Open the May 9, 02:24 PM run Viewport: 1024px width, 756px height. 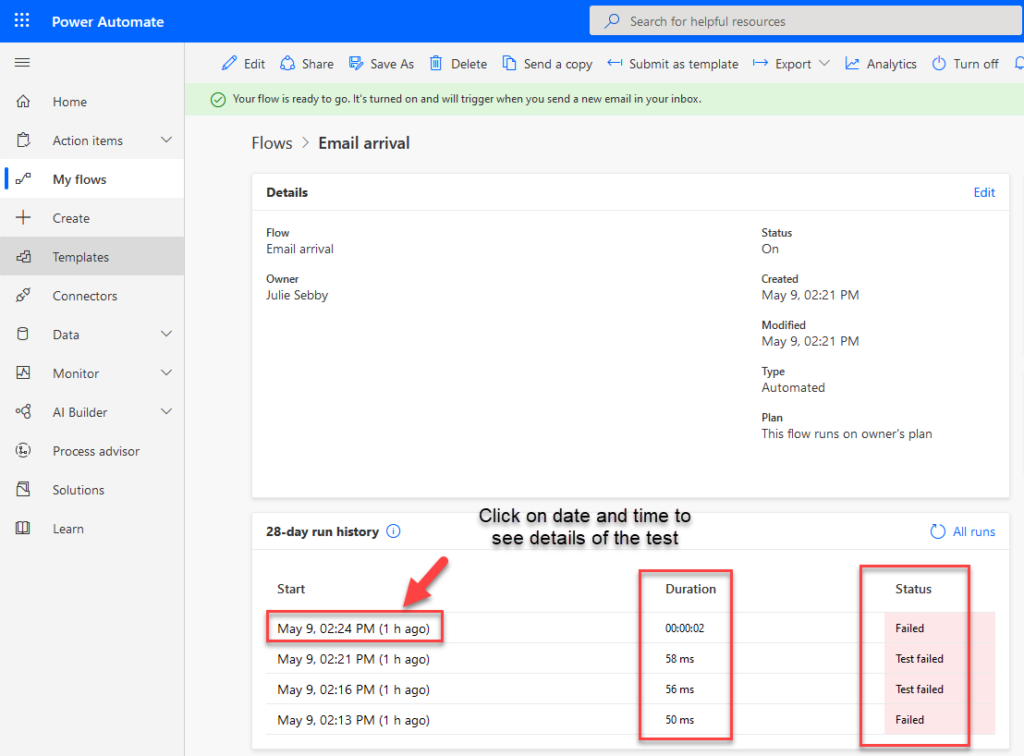353,628
